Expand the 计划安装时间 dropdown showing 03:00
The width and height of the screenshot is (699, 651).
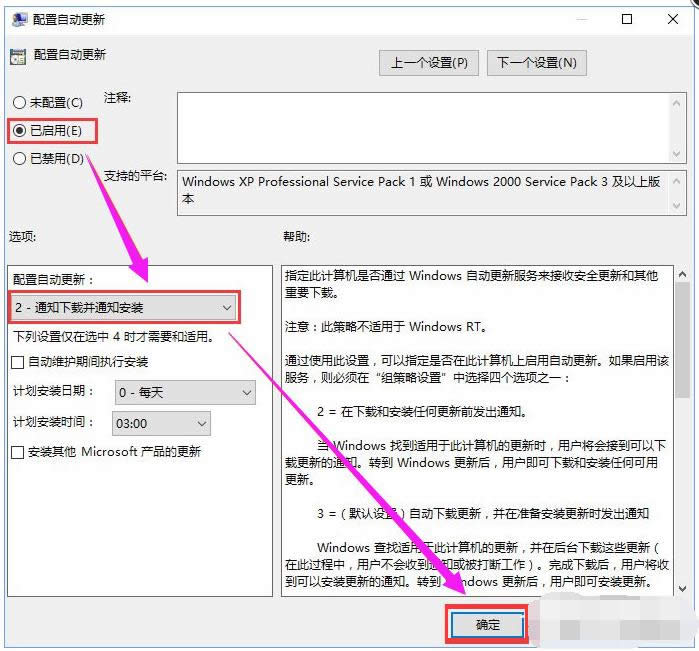tap(161, 424)
